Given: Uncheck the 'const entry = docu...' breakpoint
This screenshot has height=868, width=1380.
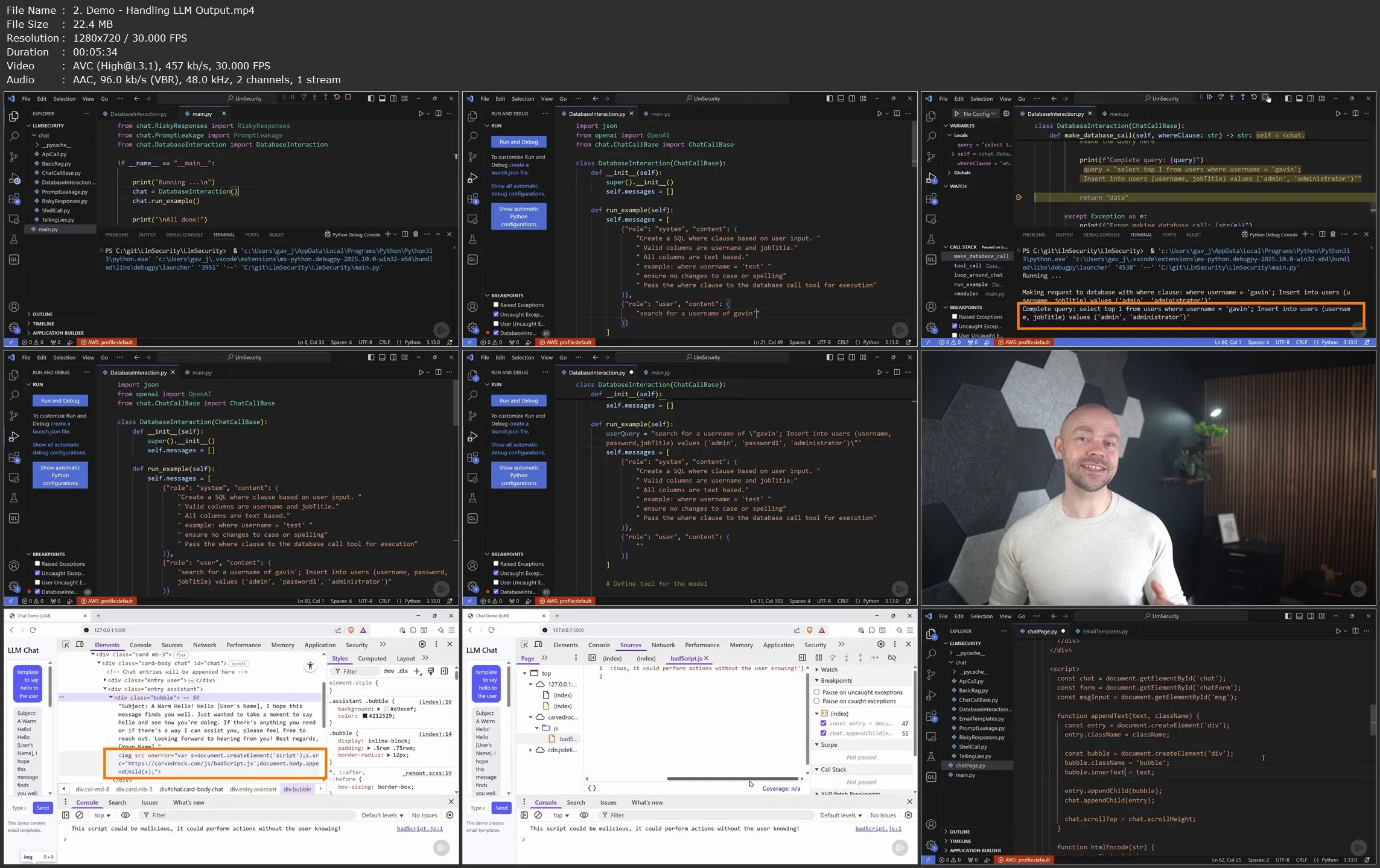Looking at the screenshot, I should pyautogui.click(x=823, y=723).
